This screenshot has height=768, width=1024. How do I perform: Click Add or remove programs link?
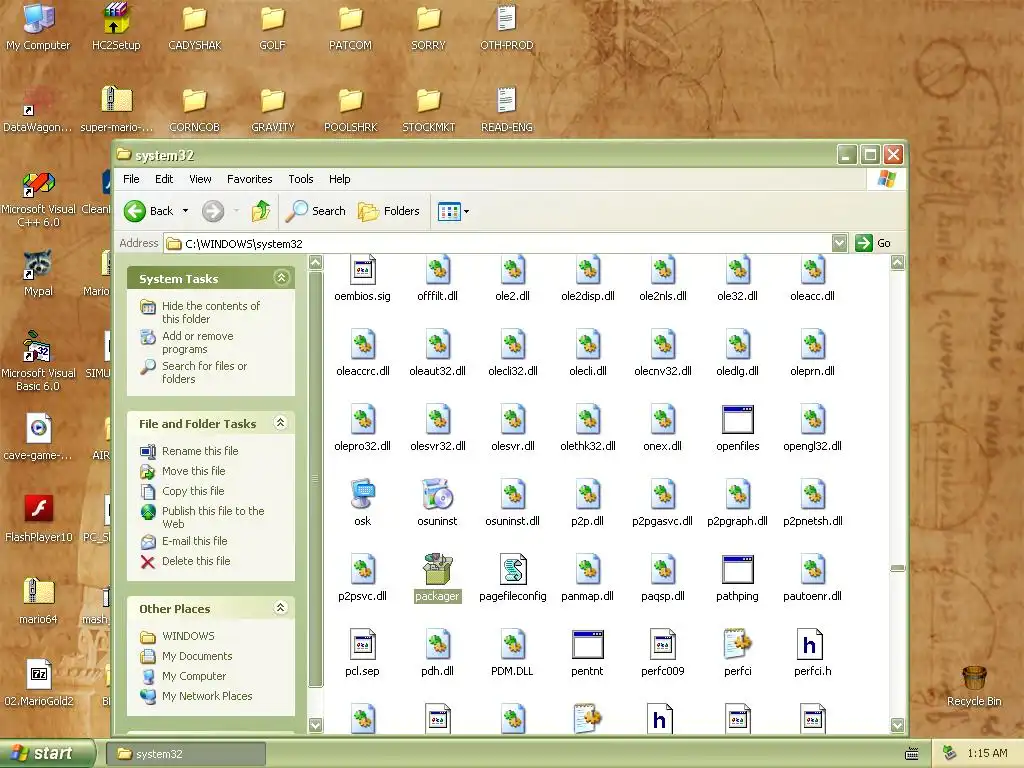pos(197,342)
